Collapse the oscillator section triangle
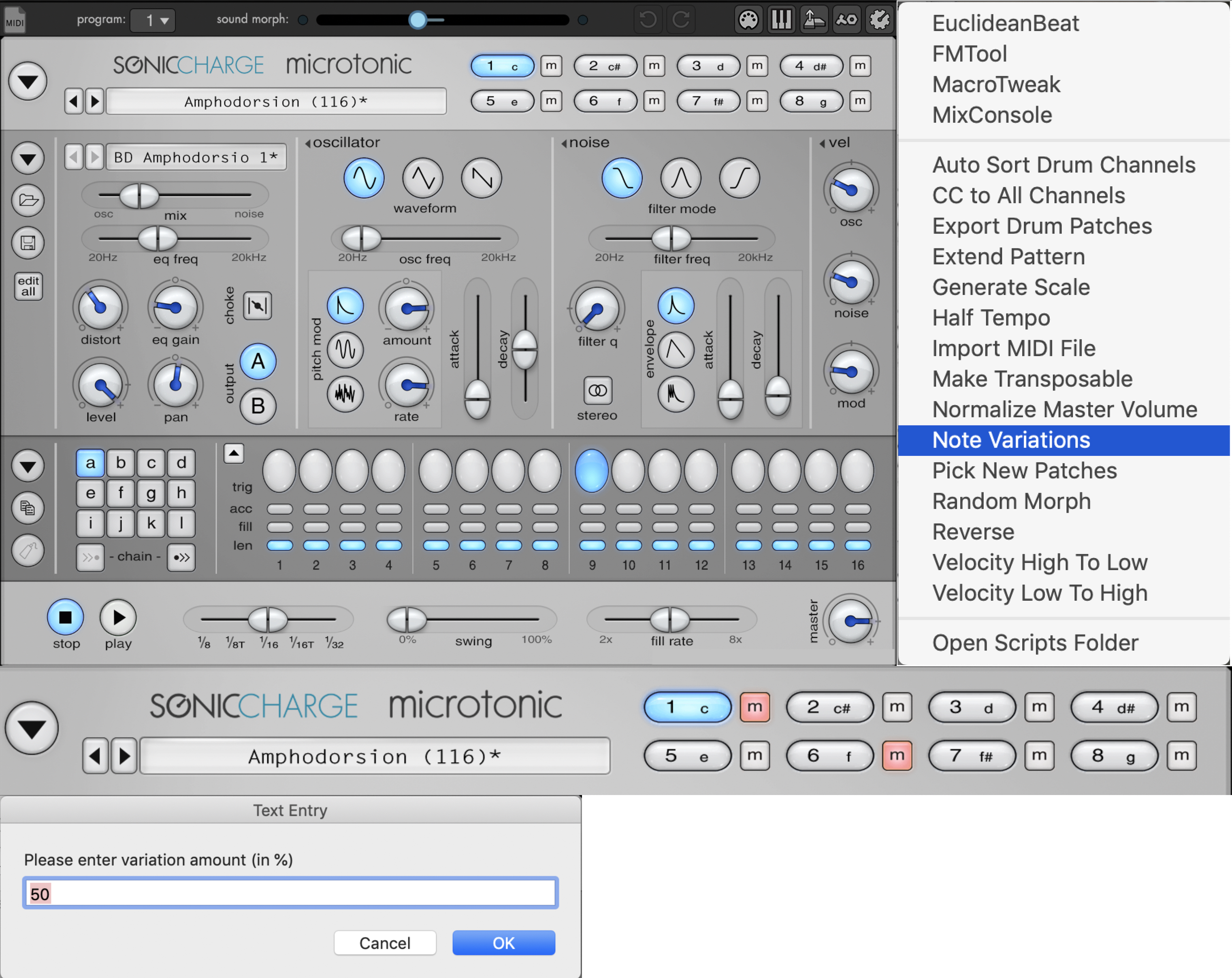1232x978 pixels. point(308,143)
